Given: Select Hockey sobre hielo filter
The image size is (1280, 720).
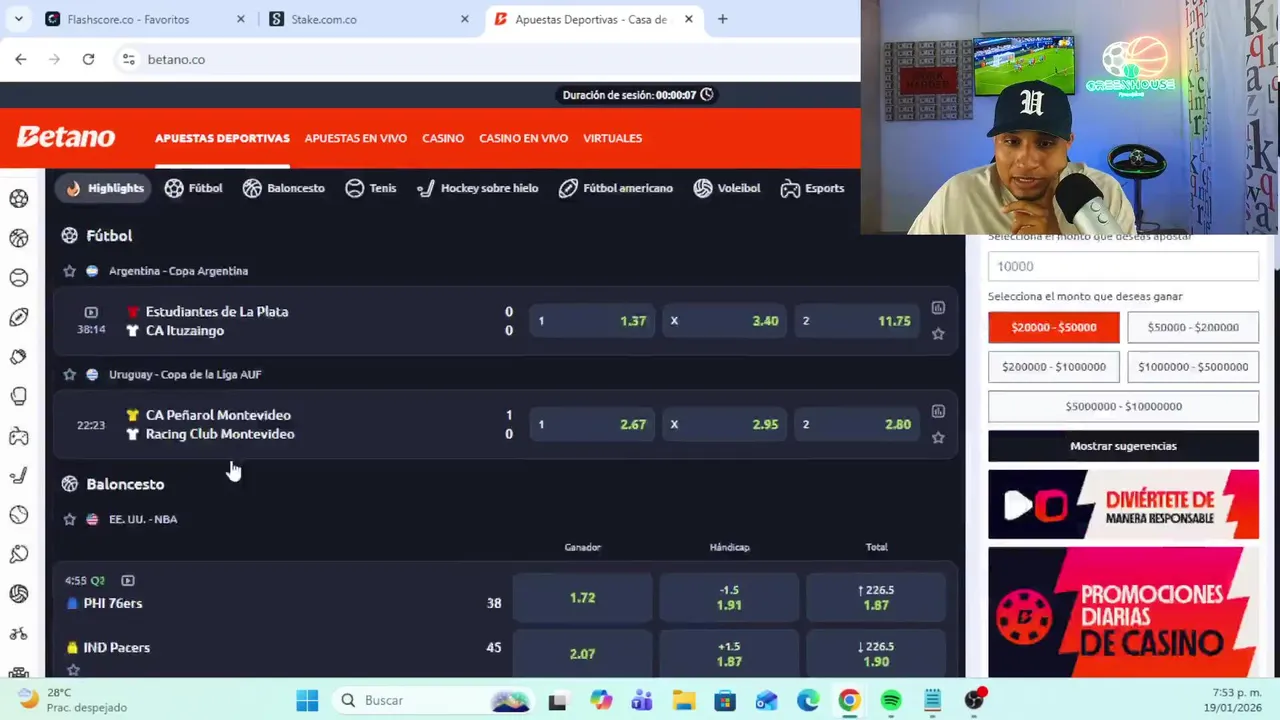Looking at the screenshot, I should [477, 188].
